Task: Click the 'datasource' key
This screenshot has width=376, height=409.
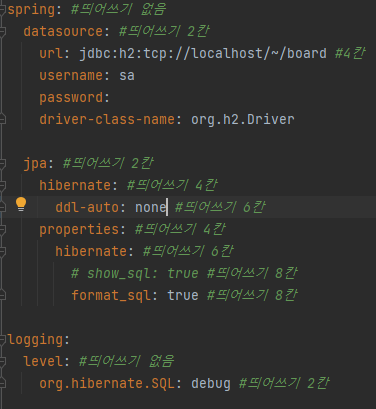Action: tap(63, 32)
